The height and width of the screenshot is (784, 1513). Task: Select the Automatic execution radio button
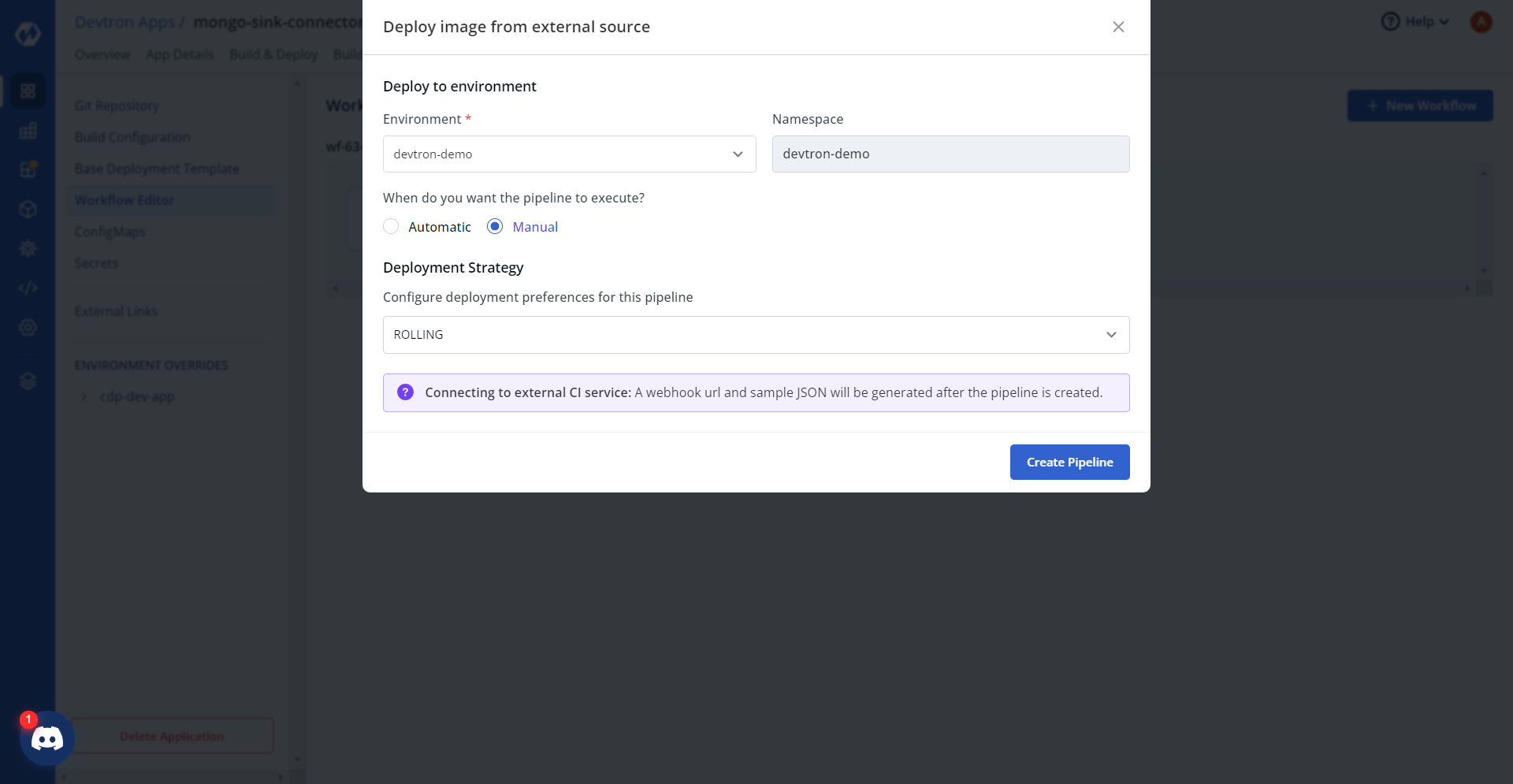tap(391, 227)
